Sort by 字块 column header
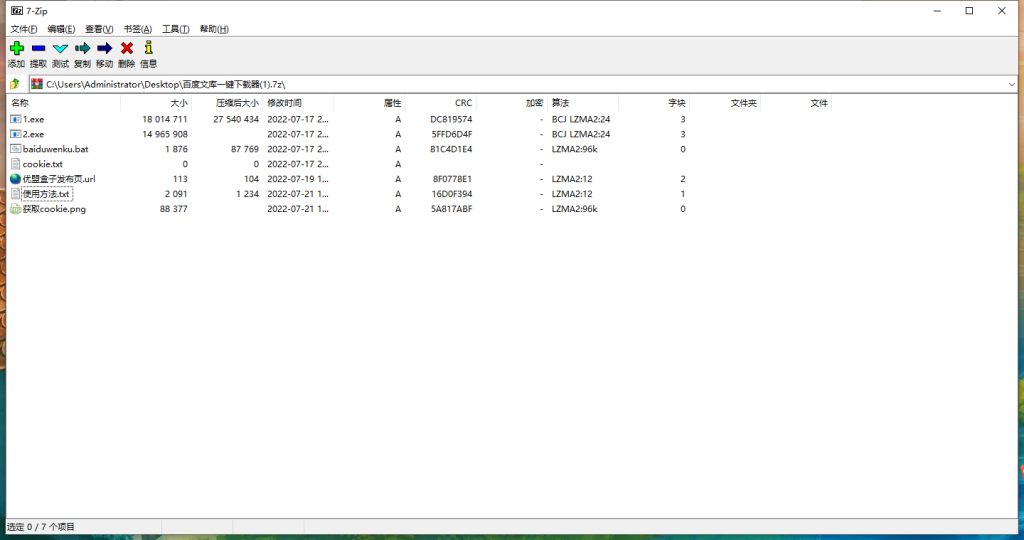The image size is (1024, 540). (654, 103)
